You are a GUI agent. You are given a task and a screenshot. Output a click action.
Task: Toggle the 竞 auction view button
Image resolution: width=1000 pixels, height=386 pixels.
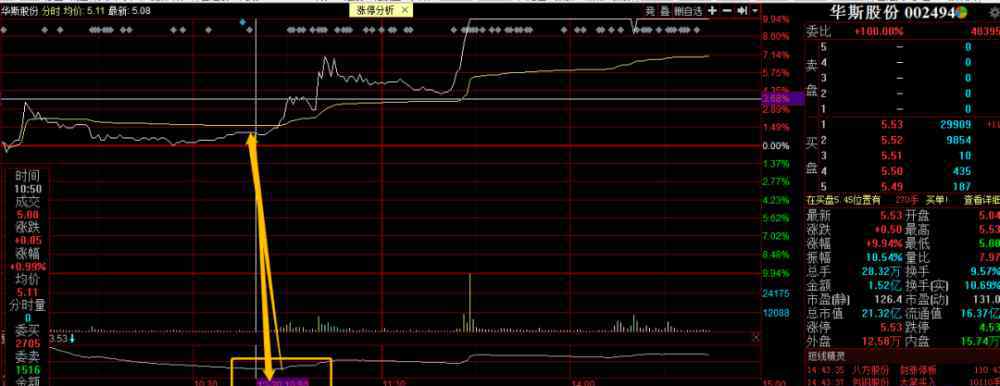click(x=650, y=11)
